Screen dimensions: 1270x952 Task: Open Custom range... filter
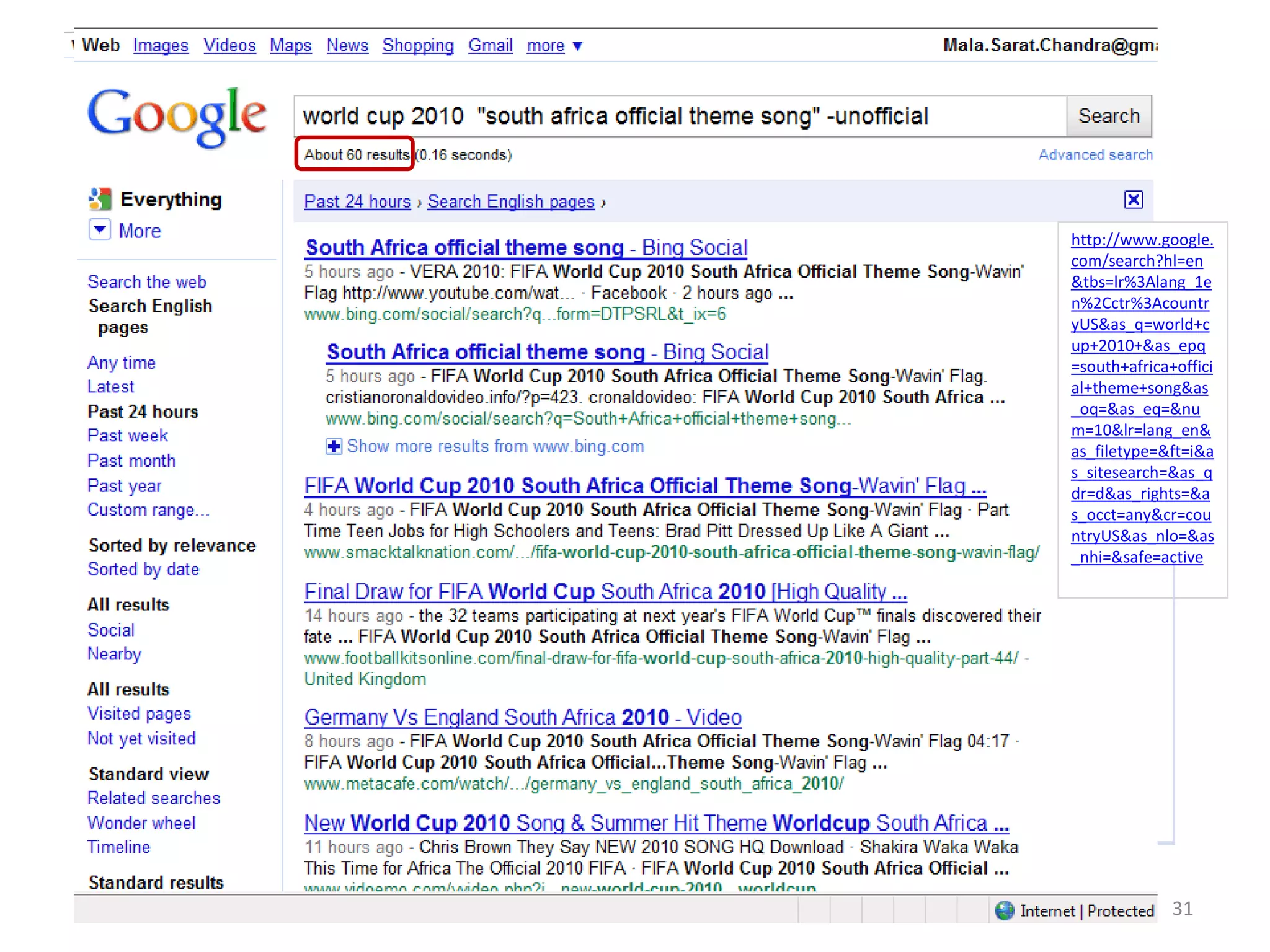pyautogui.click(x=148, y=510)
